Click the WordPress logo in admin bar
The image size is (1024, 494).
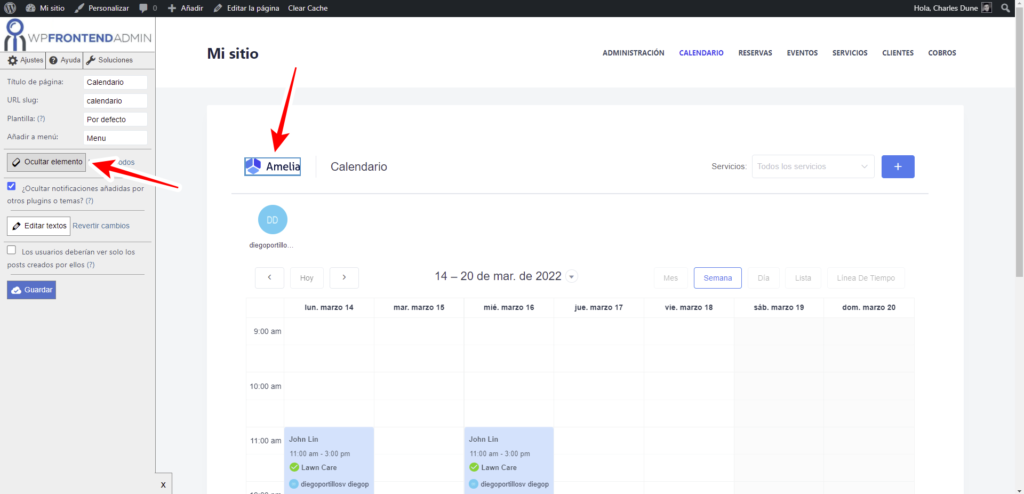point(11,8)
